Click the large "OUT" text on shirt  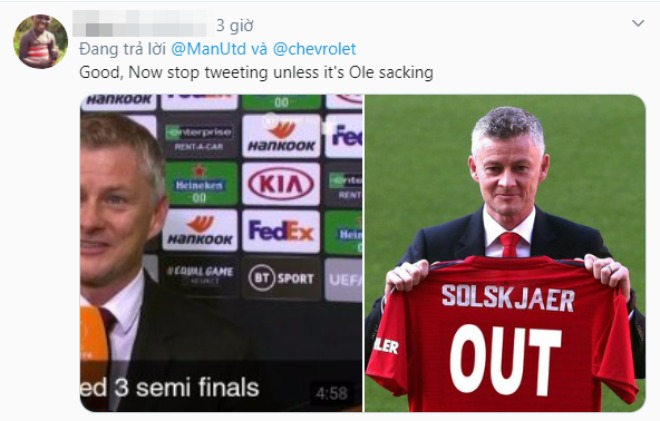tap(505, 361)
